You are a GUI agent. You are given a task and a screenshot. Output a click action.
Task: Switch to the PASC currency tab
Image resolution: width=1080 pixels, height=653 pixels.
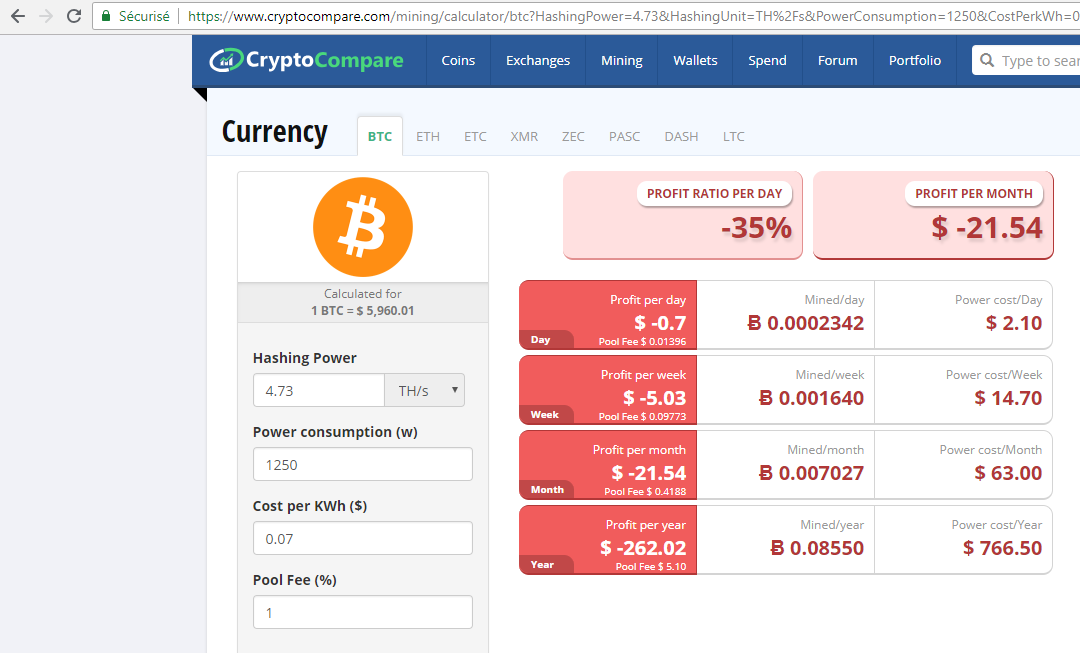624,136
